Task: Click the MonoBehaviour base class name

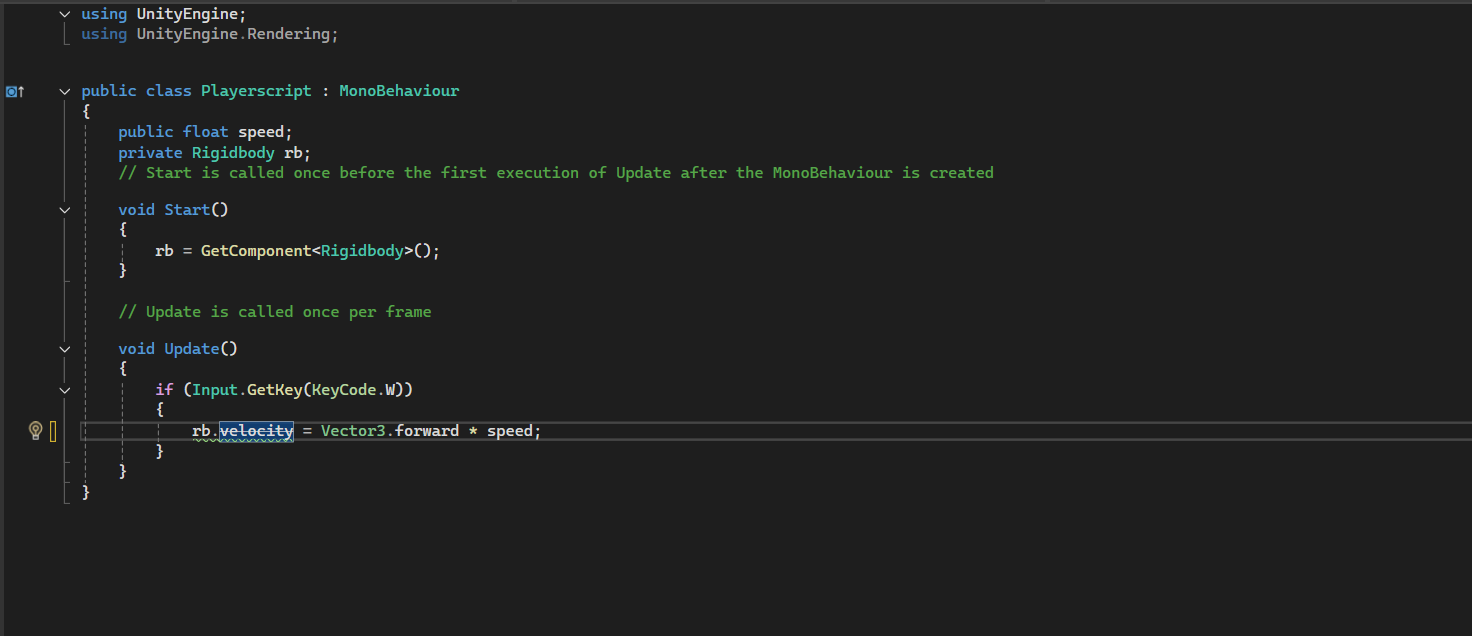Action: [x=399, y=91]
